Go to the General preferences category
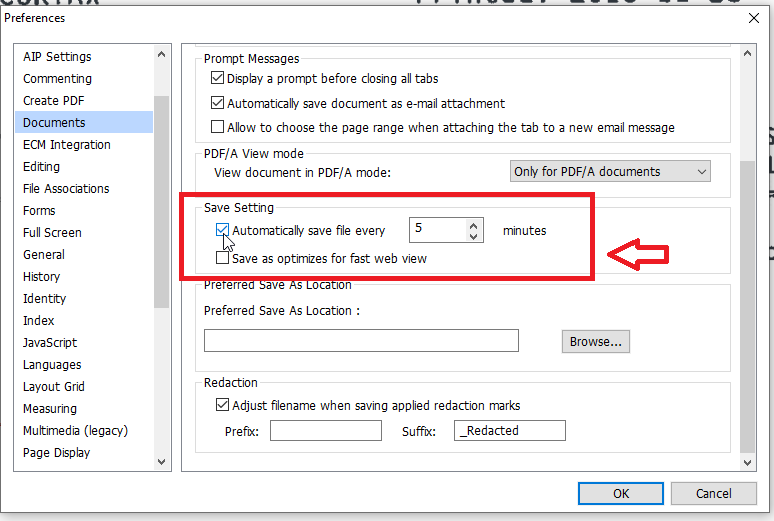This screenshot has height=521, width=774. tap(44, 255)
